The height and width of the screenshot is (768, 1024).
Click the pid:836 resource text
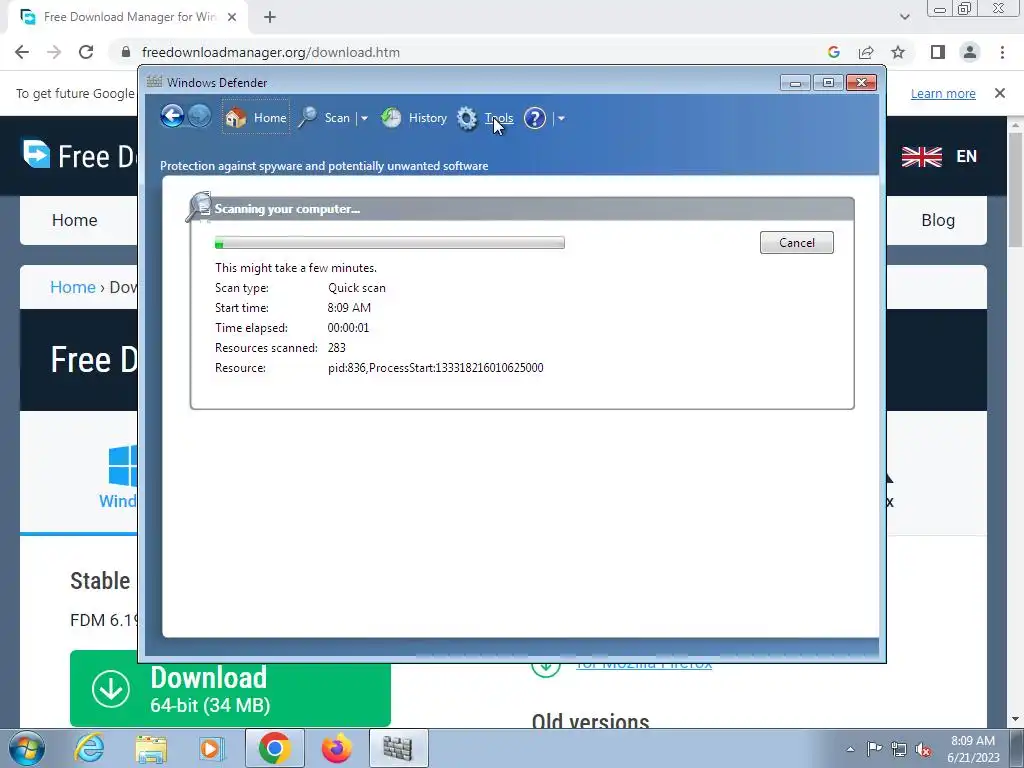(x=436, y=368)
